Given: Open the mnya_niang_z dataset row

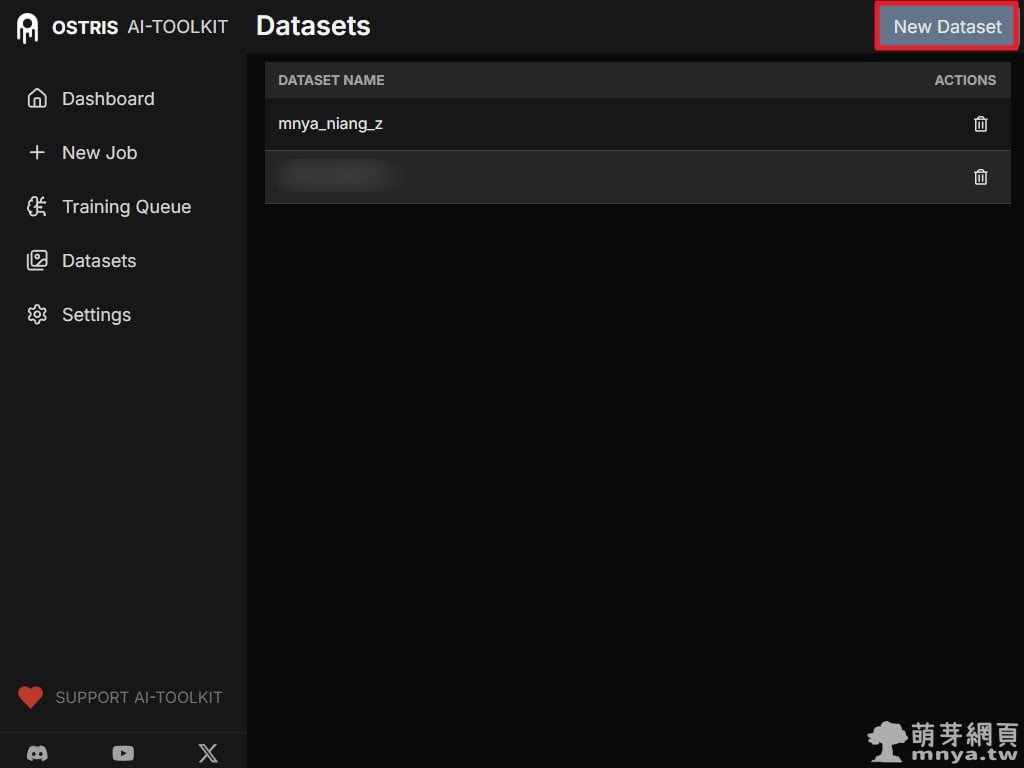Looking at the screenshot, I should (330, 124).
